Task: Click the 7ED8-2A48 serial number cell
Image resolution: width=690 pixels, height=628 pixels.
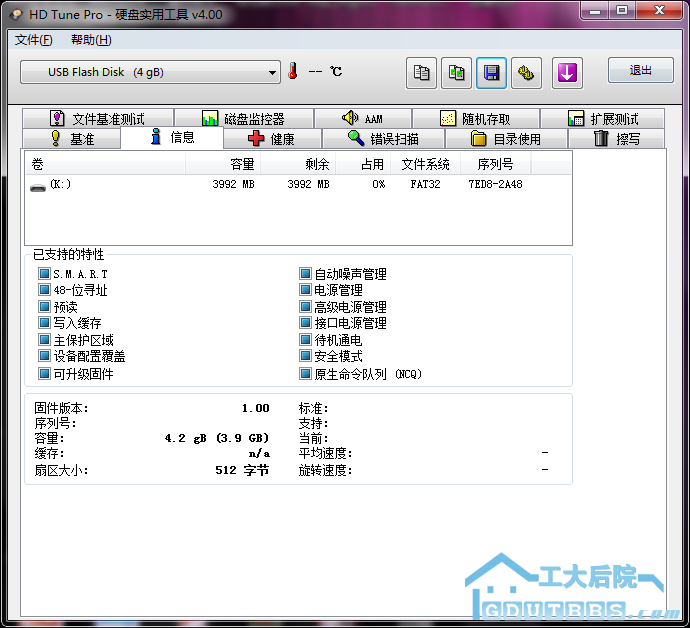Action: 495,184
